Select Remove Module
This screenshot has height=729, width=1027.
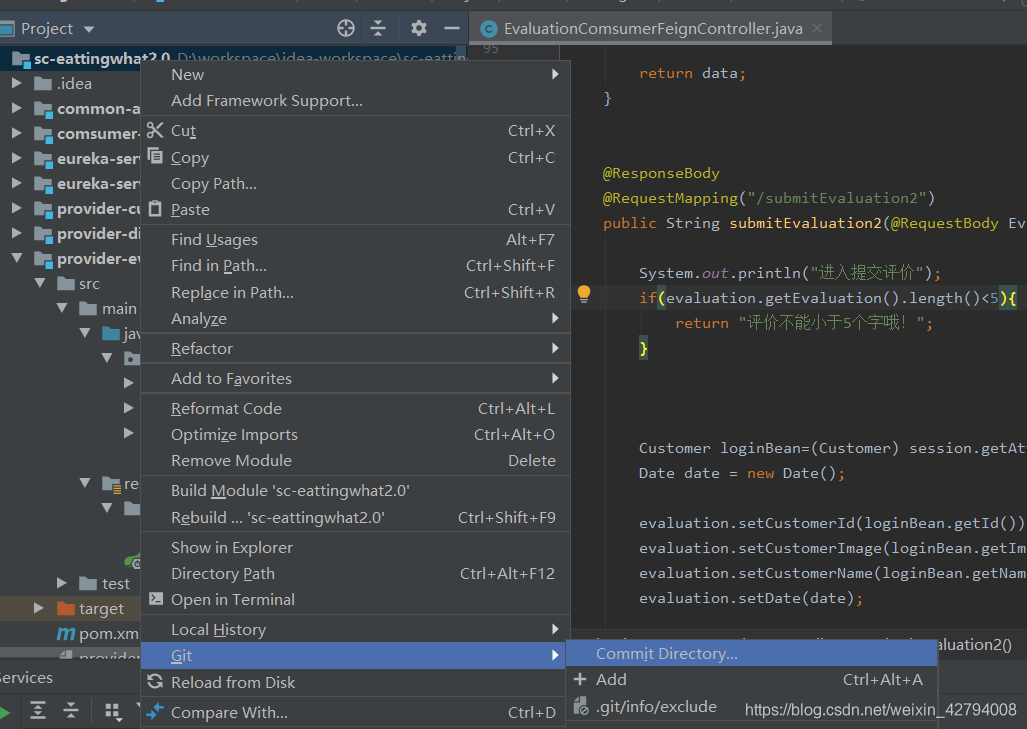356,461
